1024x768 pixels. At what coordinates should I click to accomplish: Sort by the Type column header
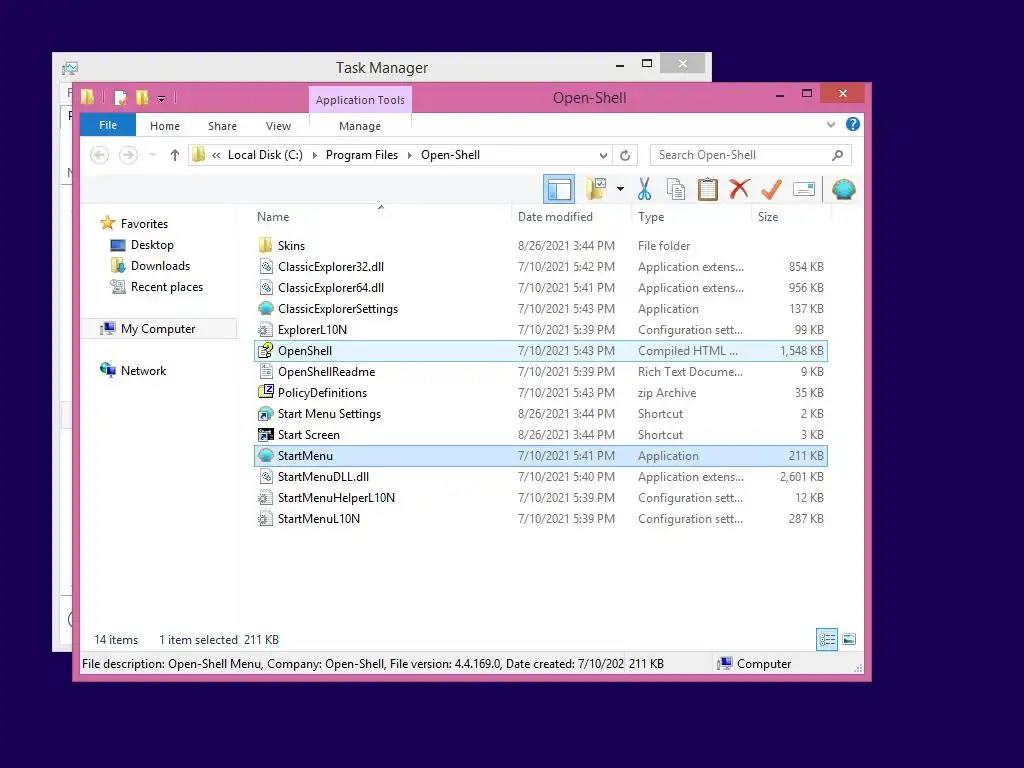click(x=692, y=217)
